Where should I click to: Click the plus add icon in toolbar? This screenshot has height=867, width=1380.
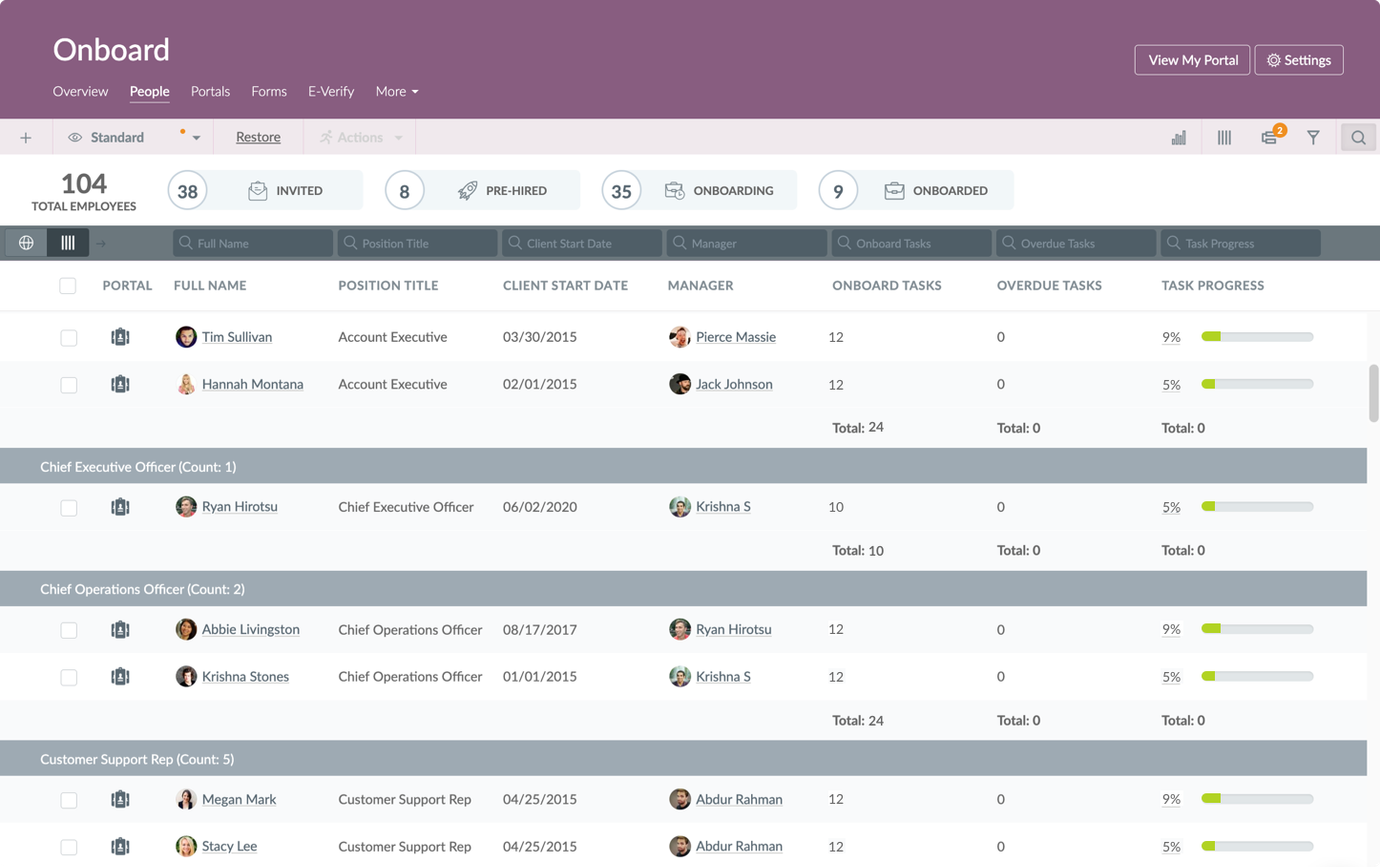coord(26,138)
